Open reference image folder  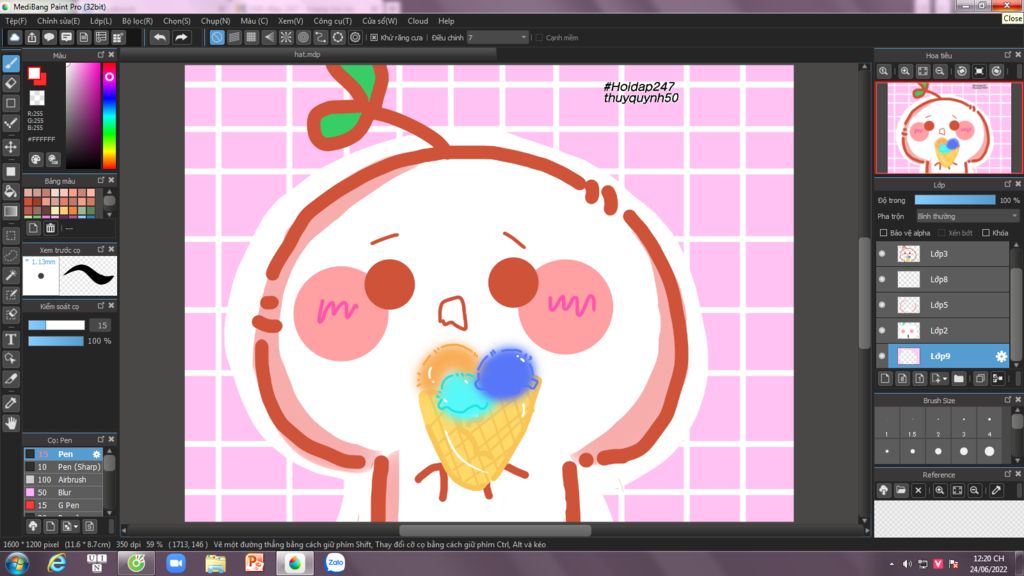click(901, 490)
